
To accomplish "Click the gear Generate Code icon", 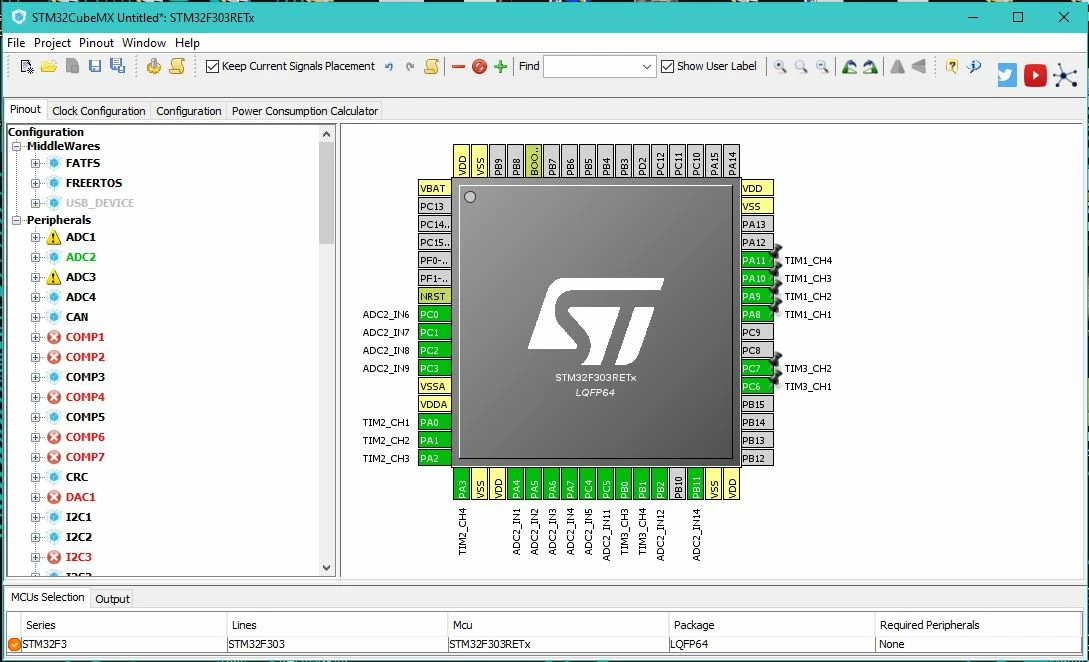I will [153, 67].
